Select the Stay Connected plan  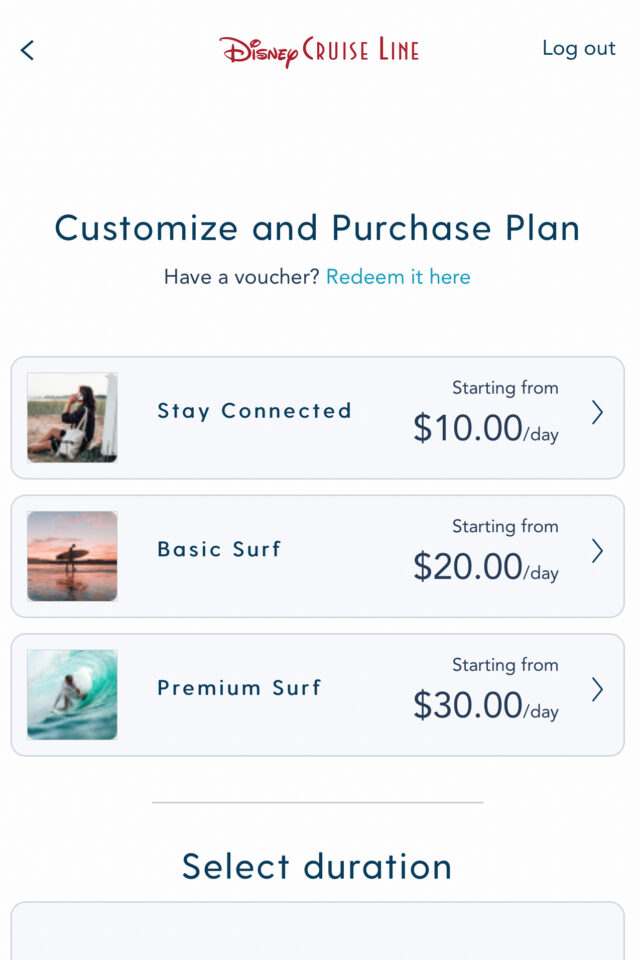pyautogui.click(x=254, y=411)
